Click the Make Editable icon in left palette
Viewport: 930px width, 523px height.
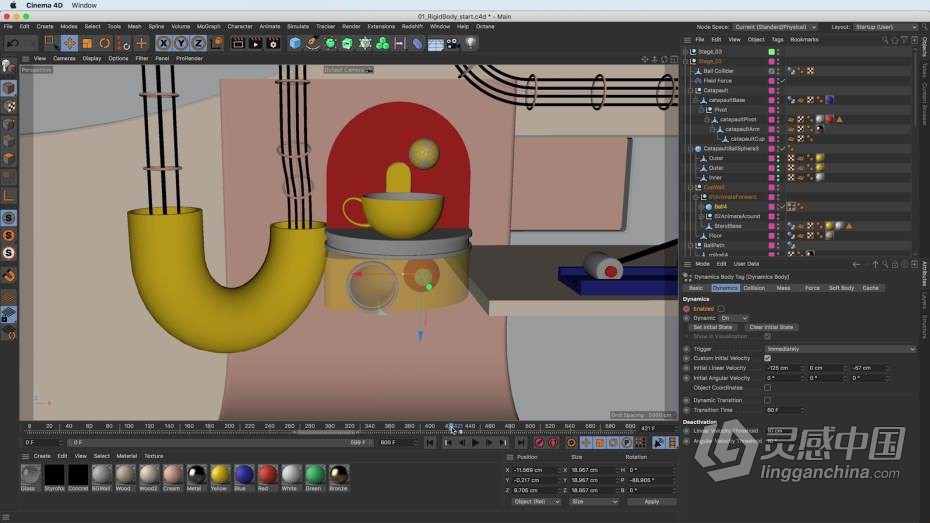click(8, 66)
